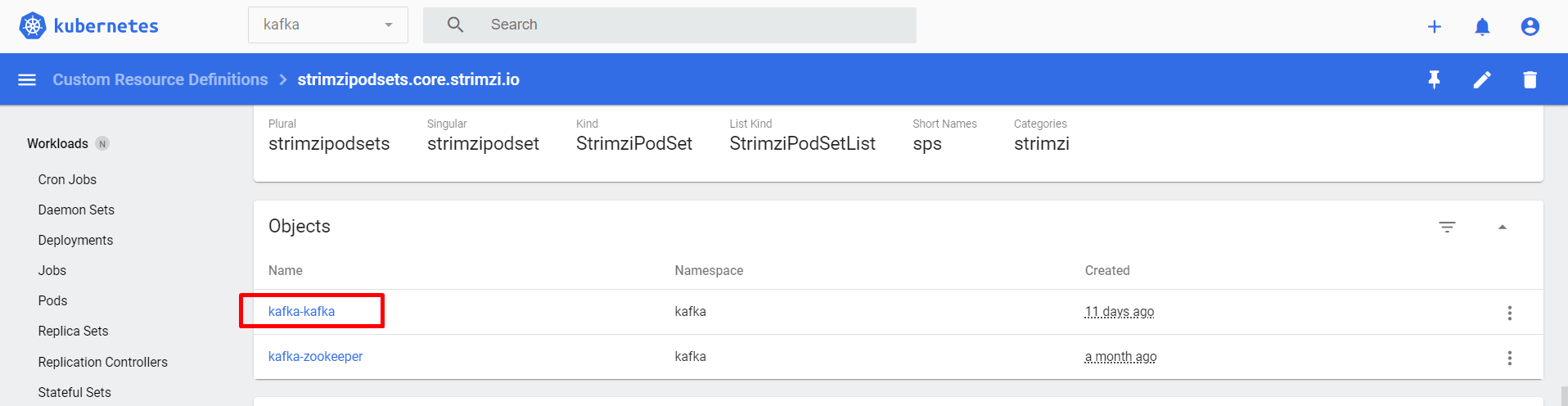
Task: Open the kafka namespace dropdown
Action: click(328, 25)
